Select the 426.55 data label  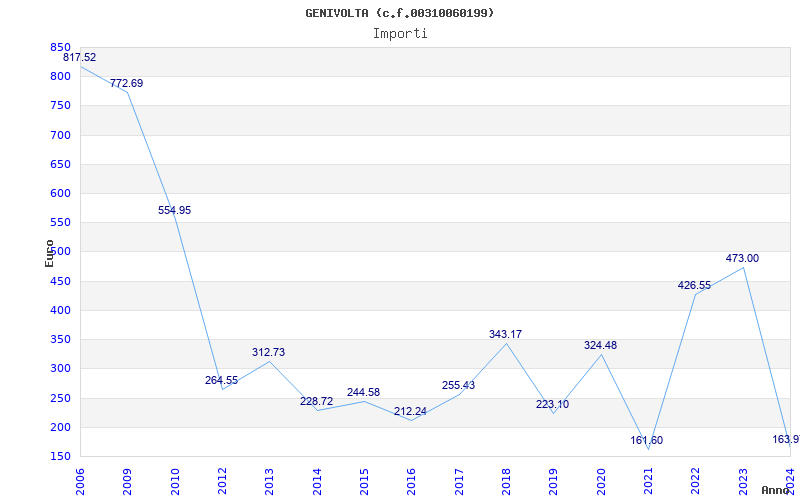point(694,286)
